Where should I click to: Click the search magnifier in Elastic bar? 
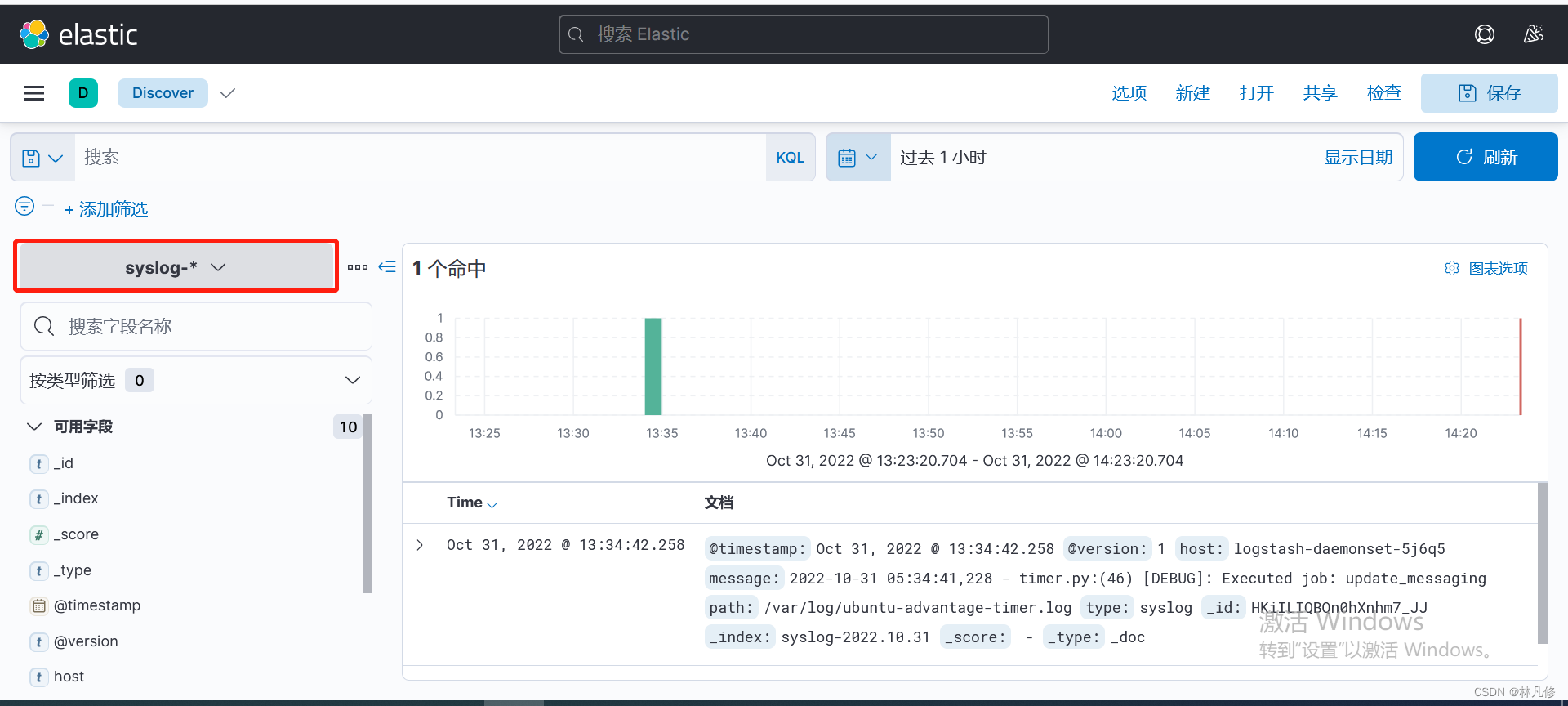click(x=576, y=34)
